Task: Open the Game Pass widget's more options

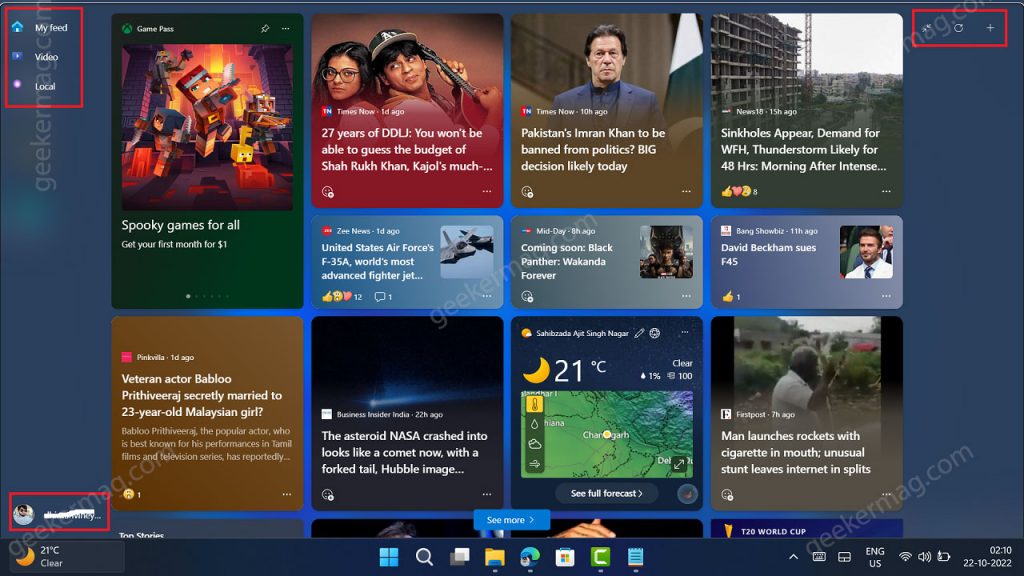Action: (285, 29)
